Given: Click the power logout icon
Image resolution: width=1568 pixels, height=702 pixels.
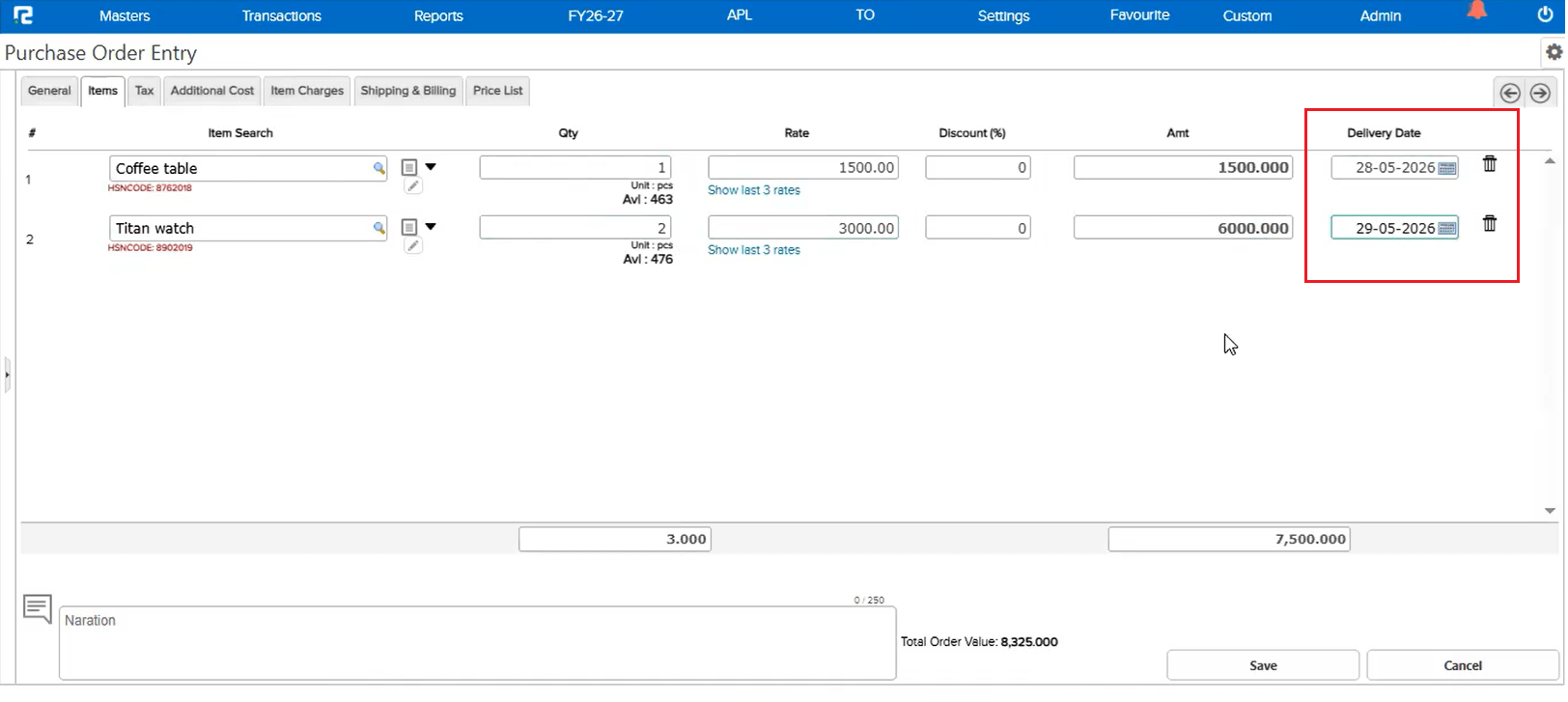Looking at the screenshot, I should click(x=1545, y=14).
